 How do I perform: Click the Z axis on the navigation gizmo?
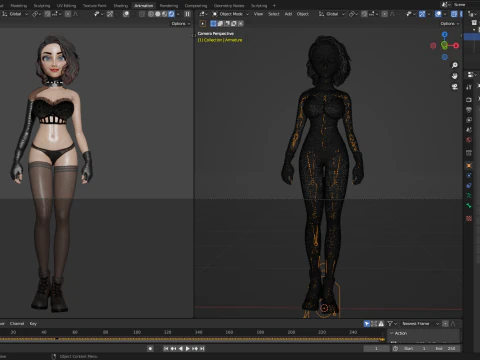[x=445, y=34]
